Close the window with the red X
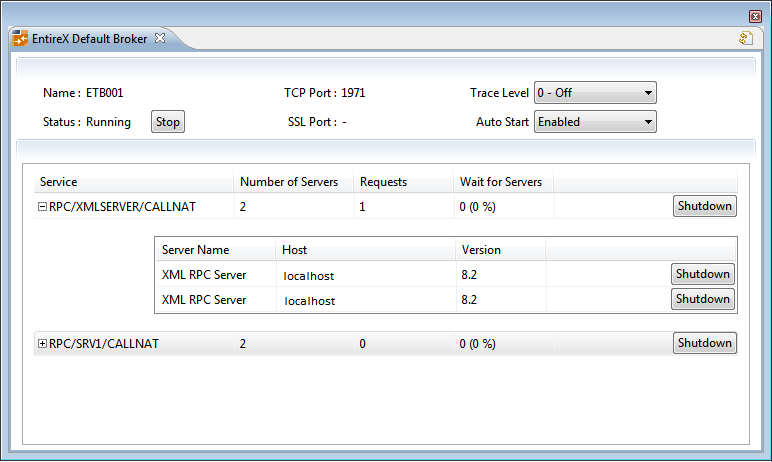The image size is (772, 462). (755, 16)
